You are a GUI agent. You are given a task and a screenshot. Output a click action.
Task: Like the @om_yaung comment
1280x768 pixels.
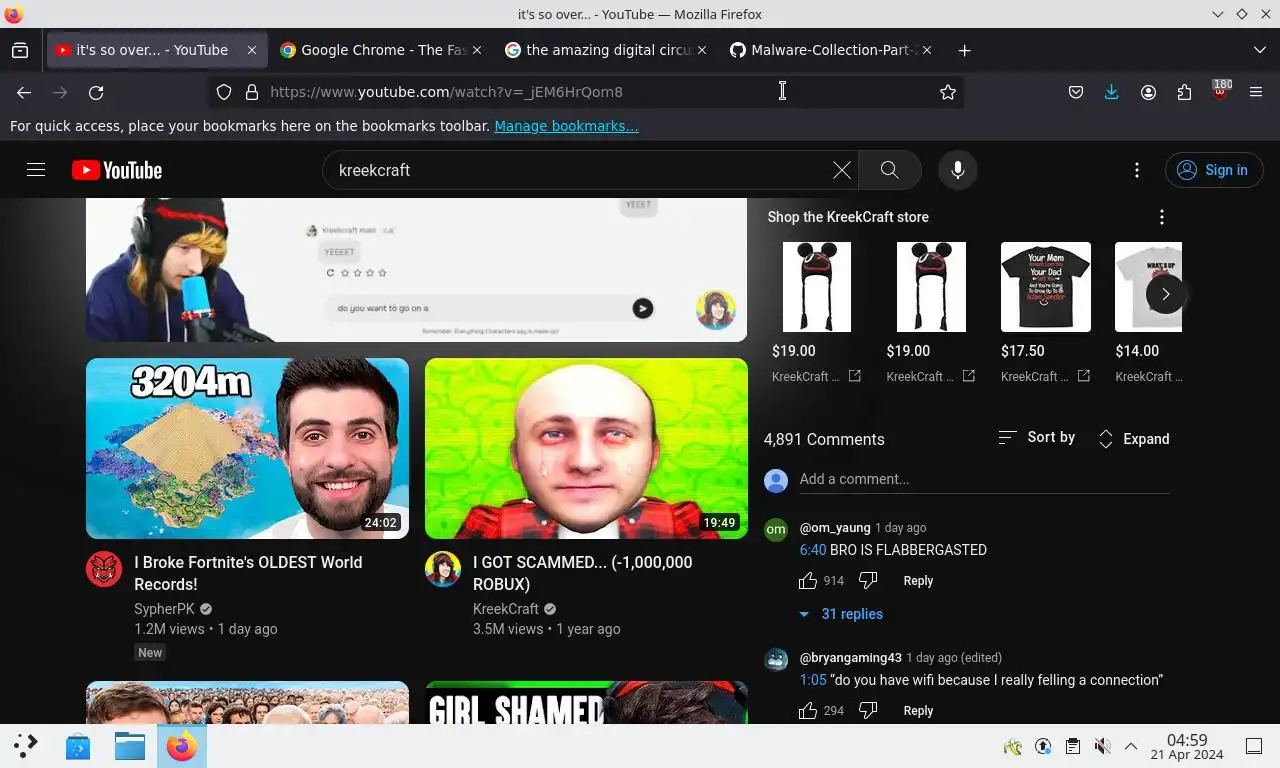[x=808, y=581]
